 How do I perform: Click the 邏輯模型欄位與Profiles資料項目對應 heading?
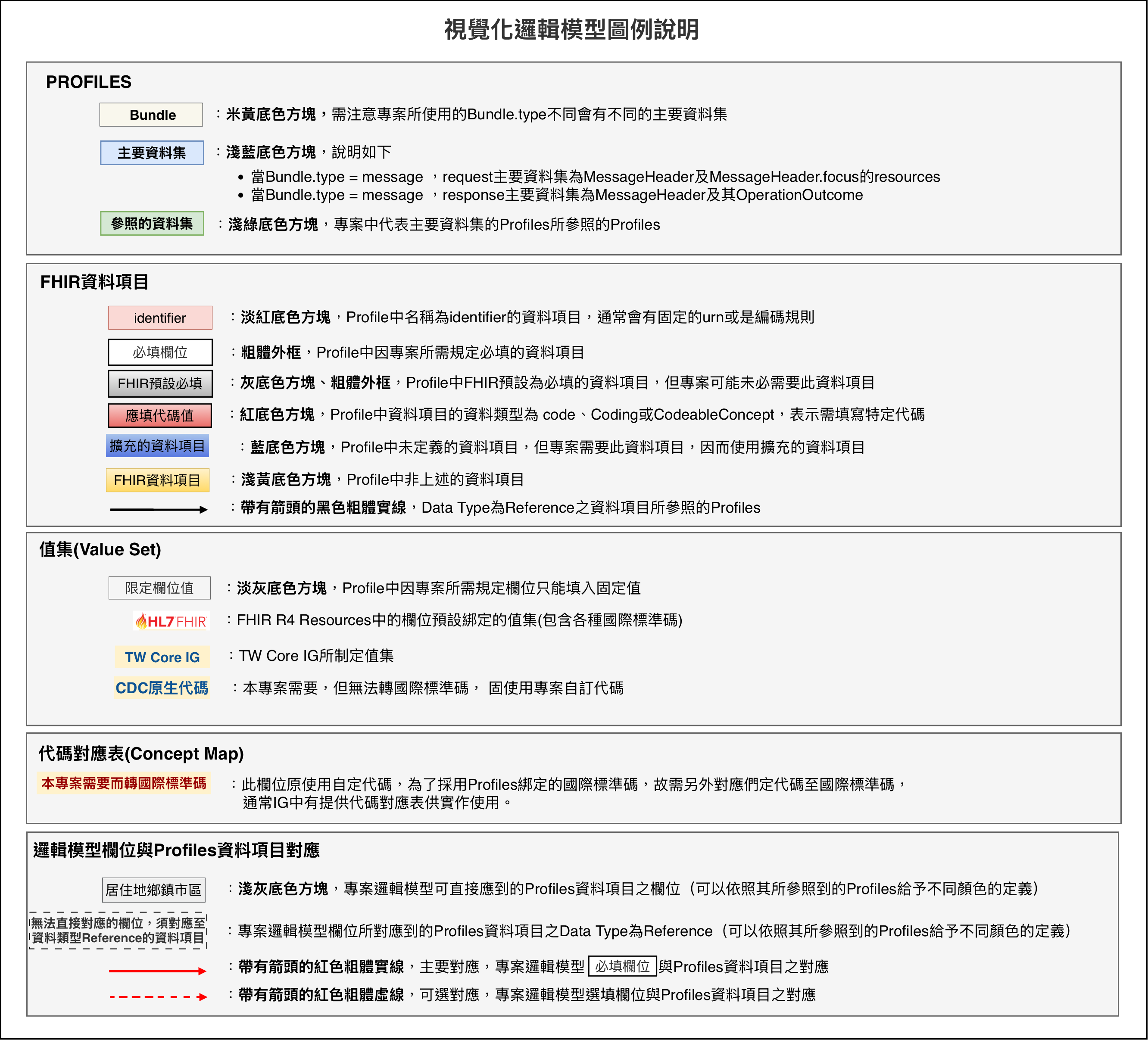(177, 850)
